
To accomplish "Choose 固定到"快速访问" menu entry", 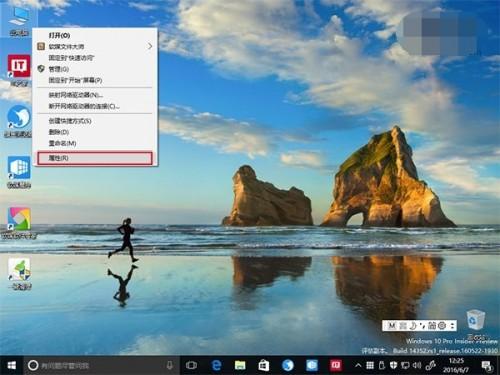I will tap(95, 58).
